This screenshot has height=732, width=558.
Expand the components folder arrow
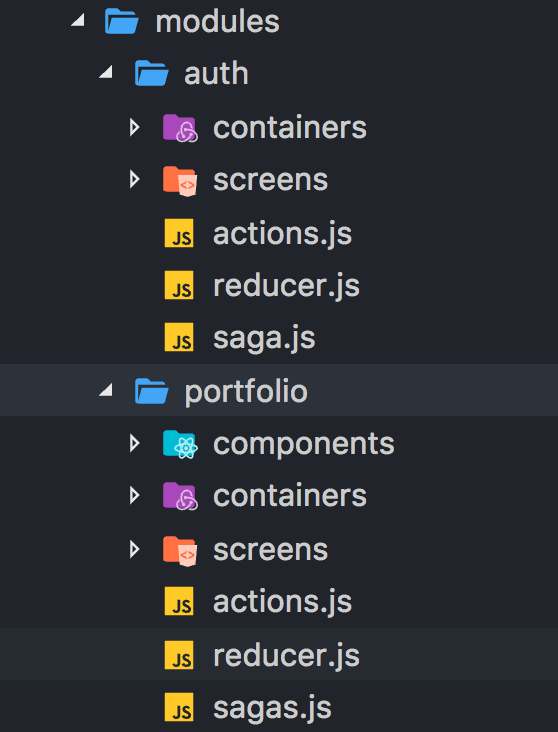pyautogui.click(x=134, y=443)
